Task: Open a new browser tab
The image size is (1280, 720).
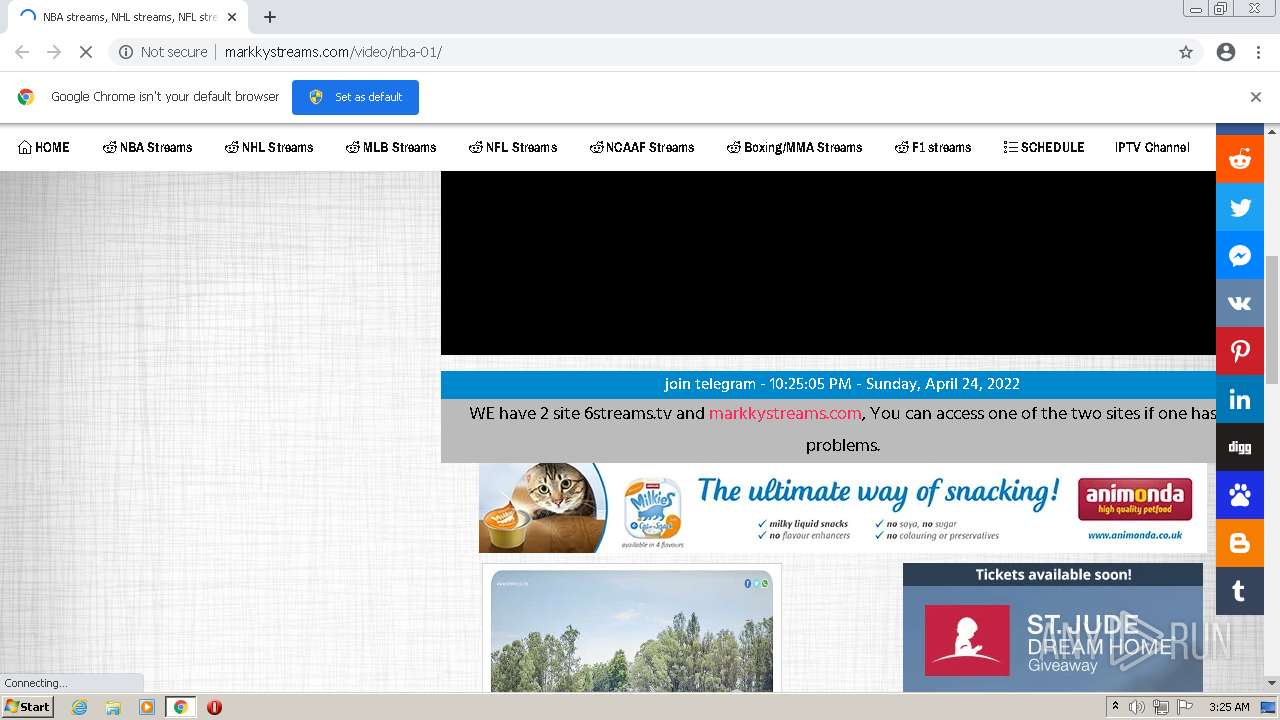Action: tap(270, 17)
